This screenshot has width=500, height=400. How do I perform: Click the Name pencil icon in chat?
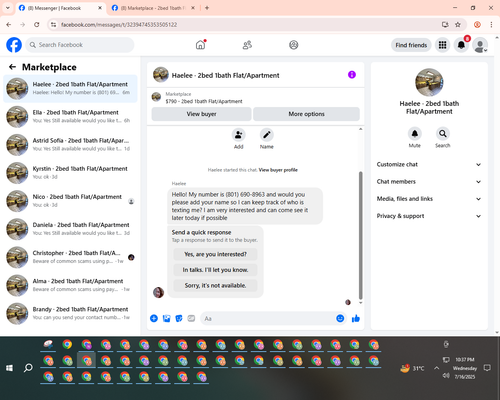pyautogui.click(x=267, y=135)
